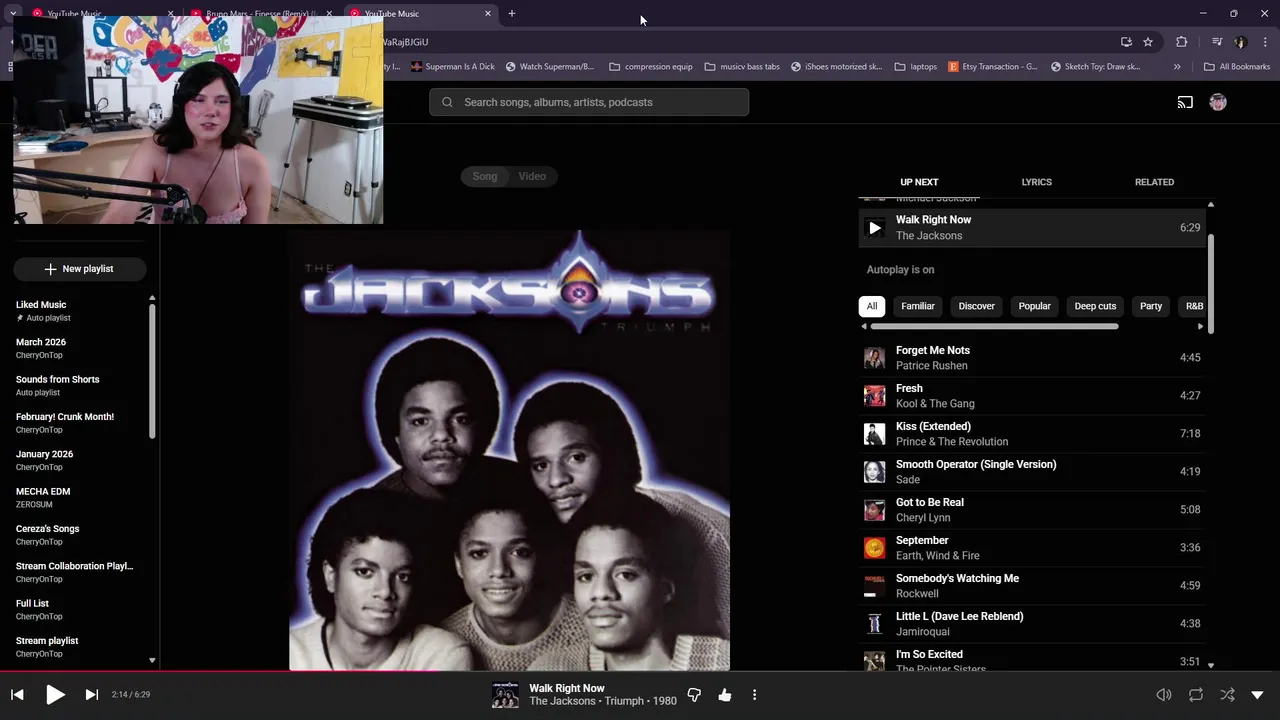Click Fresh by Kool & The Gang thumbnail
The width and height of the screenshot is (1280, 720).
coord(874,396)
